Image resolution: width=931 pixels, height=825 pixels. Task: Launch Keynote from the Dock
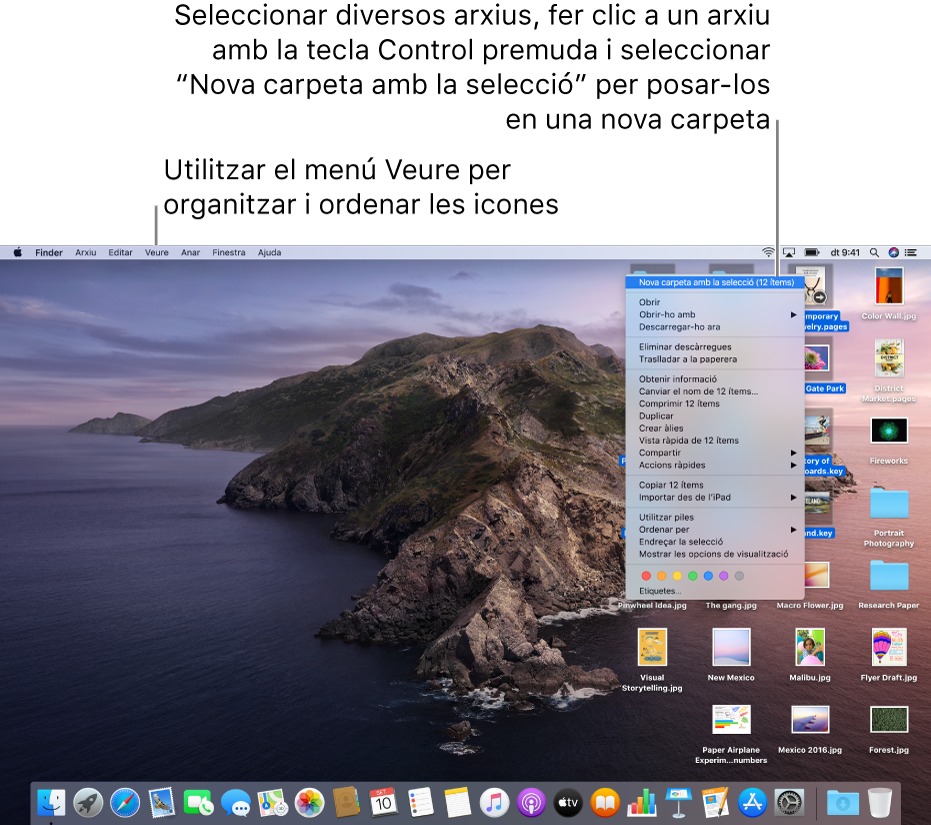[x=679, y=802]
